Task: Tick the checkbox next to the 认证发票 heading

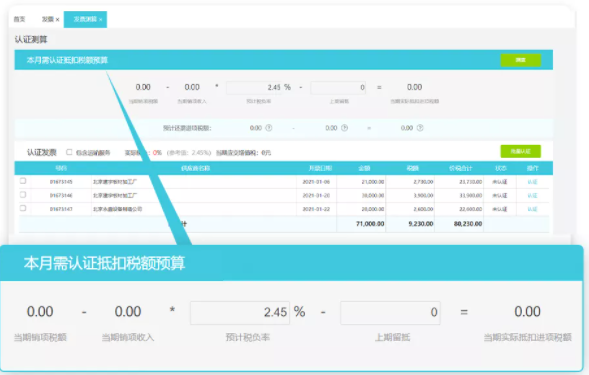Action: tap(69, 152)
